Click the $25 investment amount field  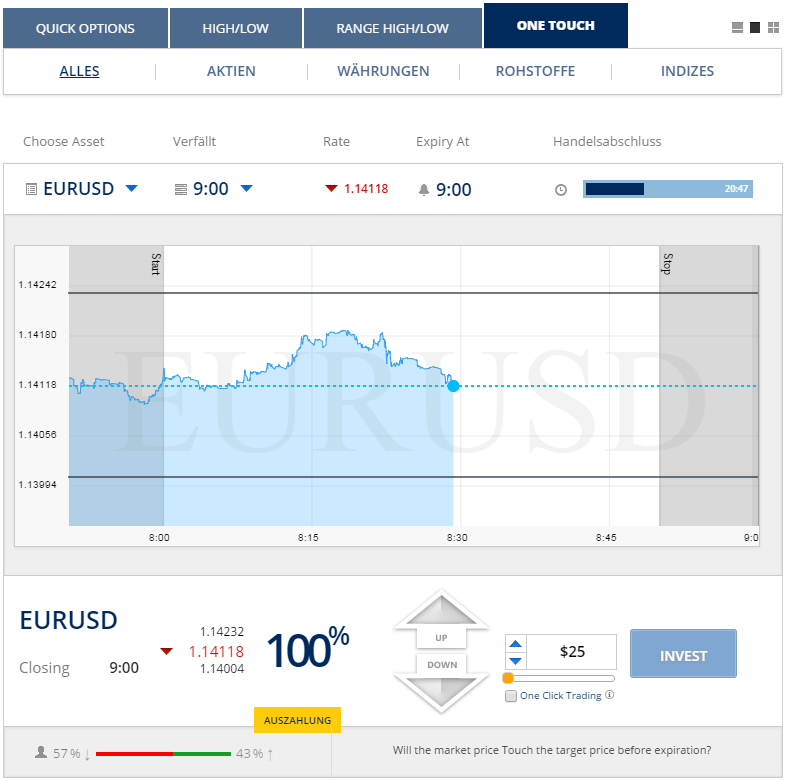coord(572,652)
